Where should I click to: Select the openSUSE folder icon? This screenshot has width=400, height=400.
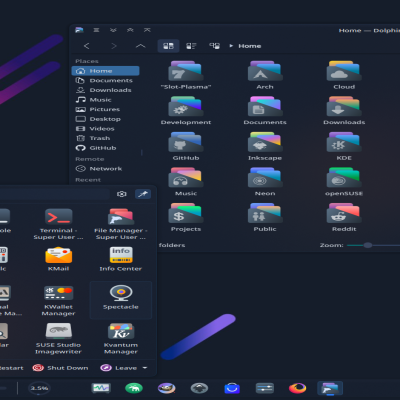point(344,182)
